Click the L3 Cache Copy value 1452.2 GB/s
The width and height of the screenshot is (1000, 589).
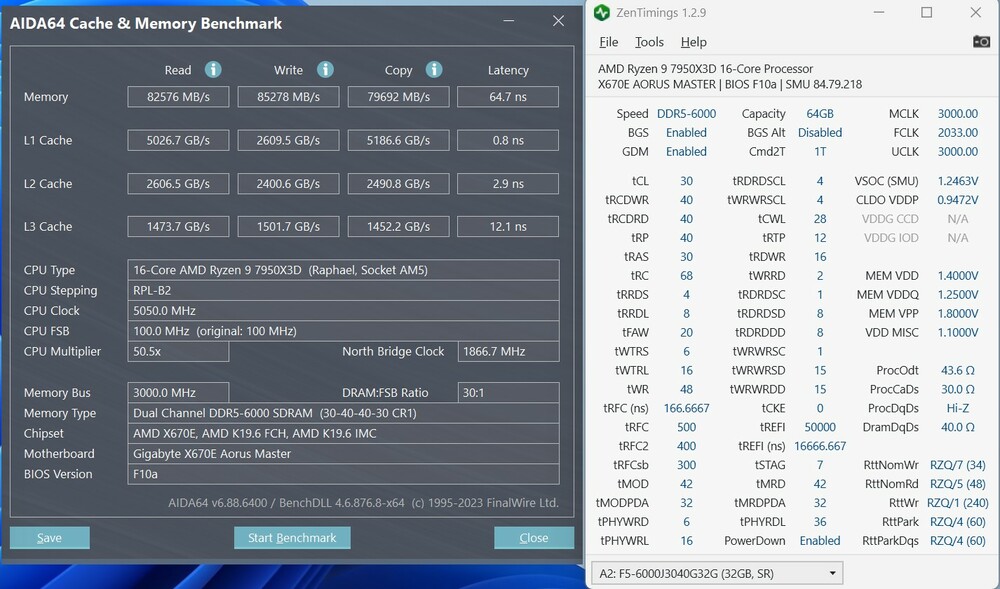[x=399, y=226]
